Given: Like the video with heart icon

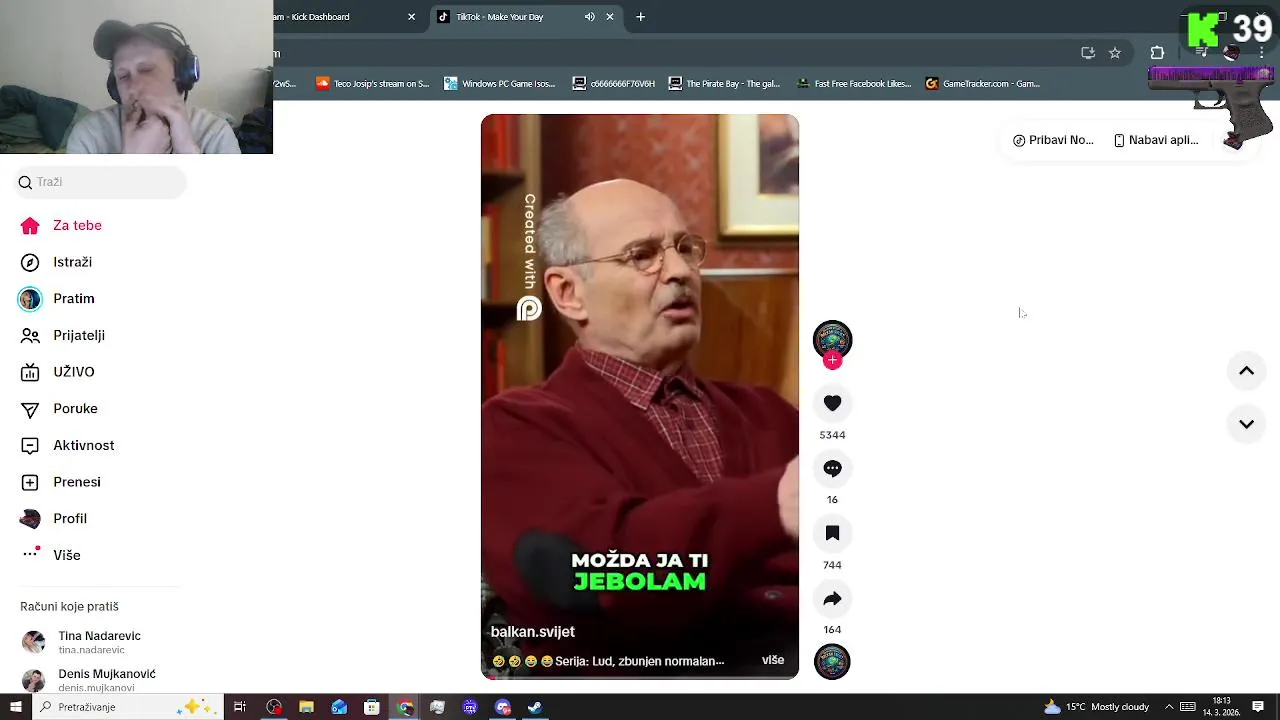Looking at the screenshot, I should (x=832, y=403).
